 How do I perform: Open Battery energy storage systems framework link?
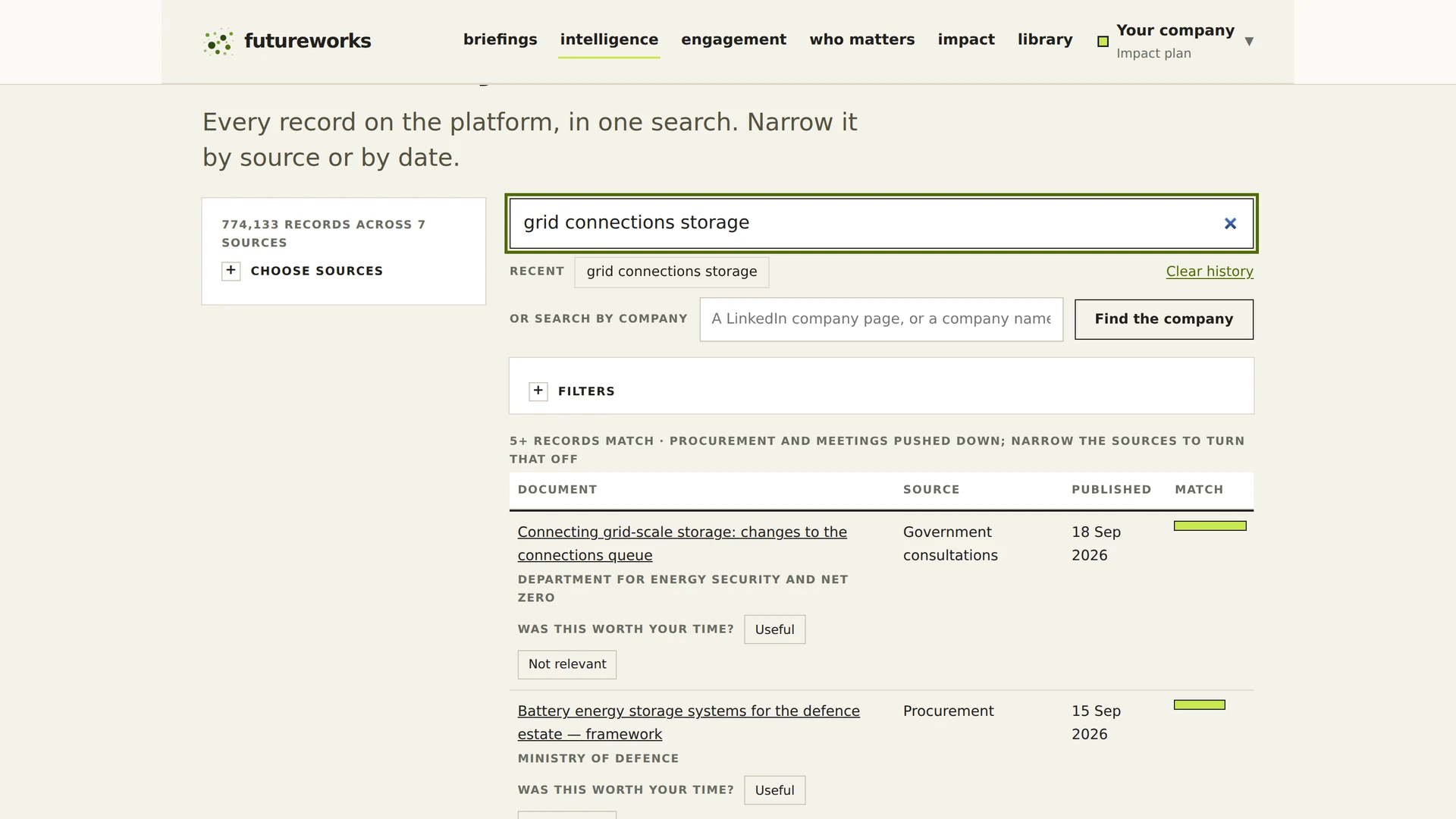tap(689, 723)
